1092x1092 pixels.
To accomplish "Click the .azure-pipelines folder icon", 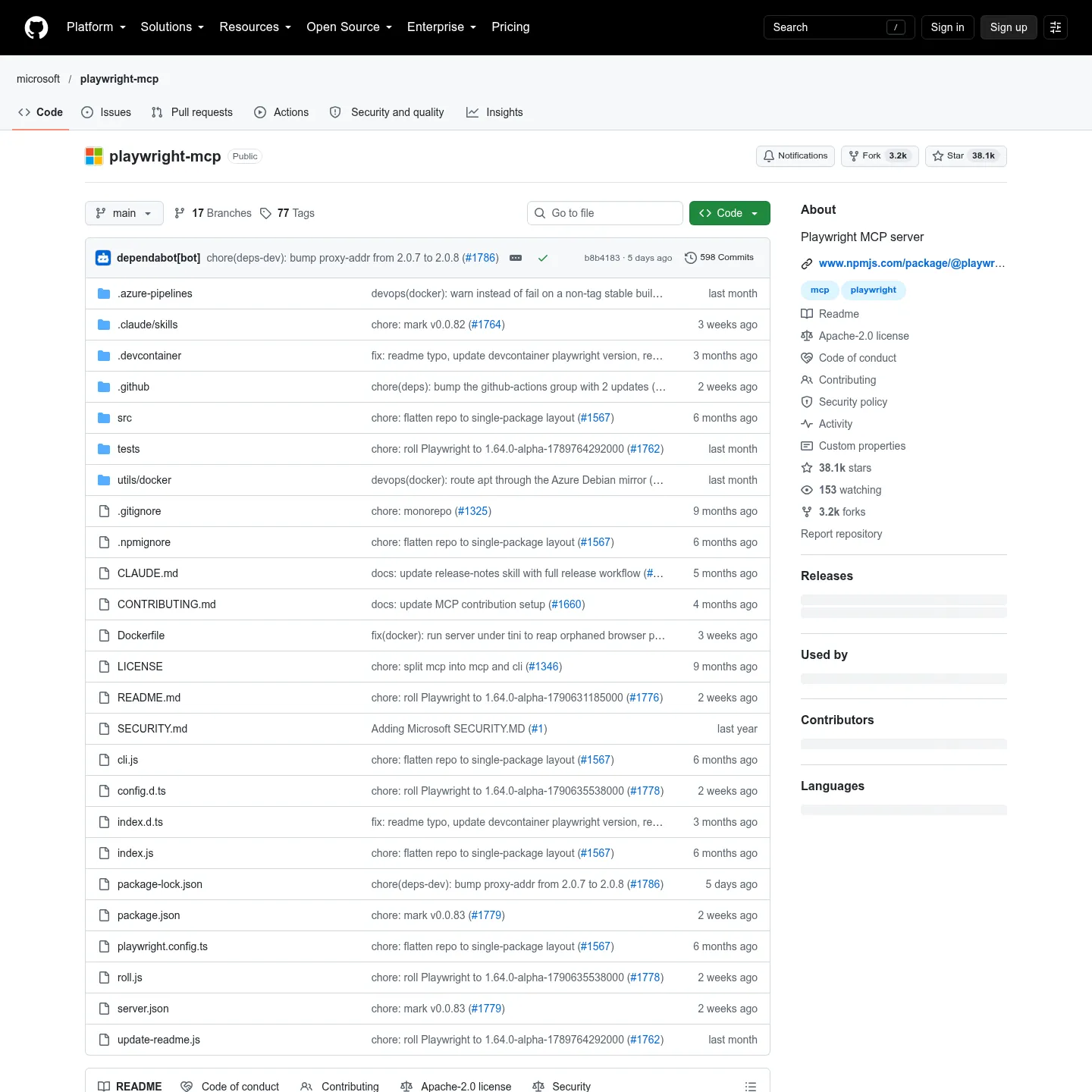I will (x=104, y=293).
